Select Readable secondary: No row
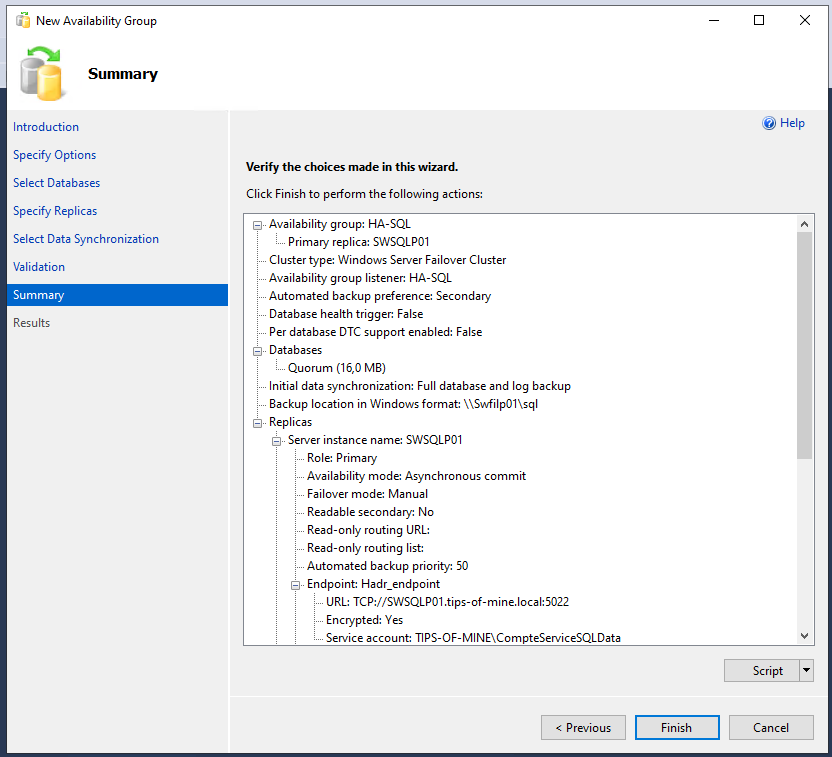Image resolution: width=832 pixels, height=757 pixels. pos(370,512)
